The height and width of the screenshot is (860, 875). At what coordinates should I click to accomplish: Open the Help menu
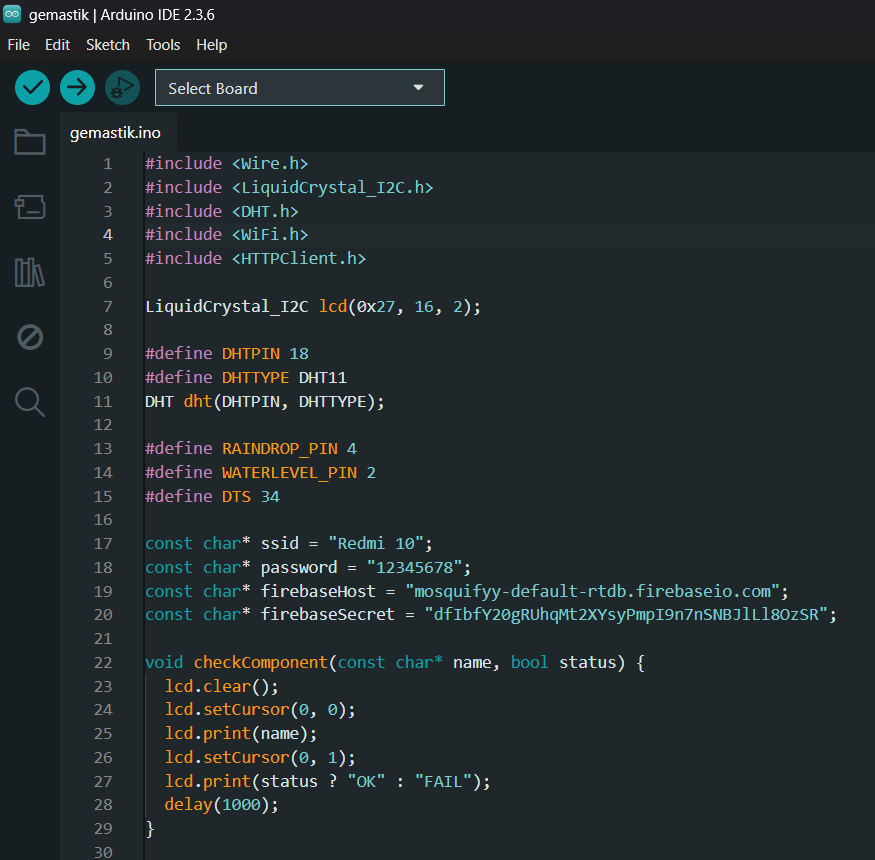pyautogui.click(x=211, y=45)
